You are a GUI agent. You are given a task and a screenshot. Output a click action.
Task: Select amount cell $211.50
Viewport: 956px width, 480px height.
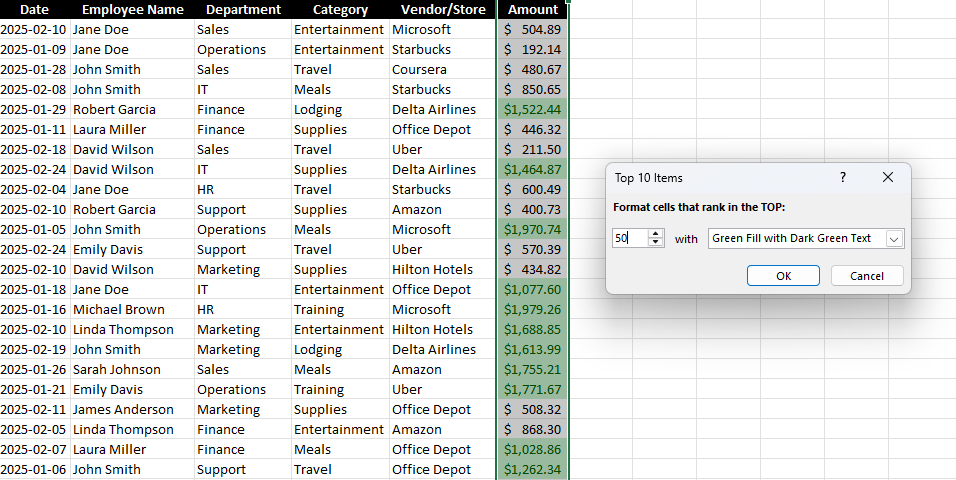tap(533, 149)
